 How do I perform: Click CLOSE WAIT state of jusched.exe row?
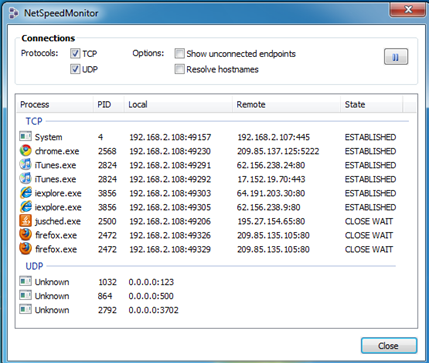pos(369,221)
